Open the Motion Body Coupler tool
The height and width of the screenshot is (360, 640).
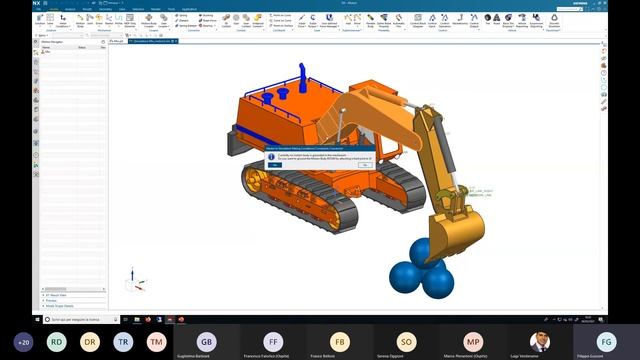tap(149, 20)
